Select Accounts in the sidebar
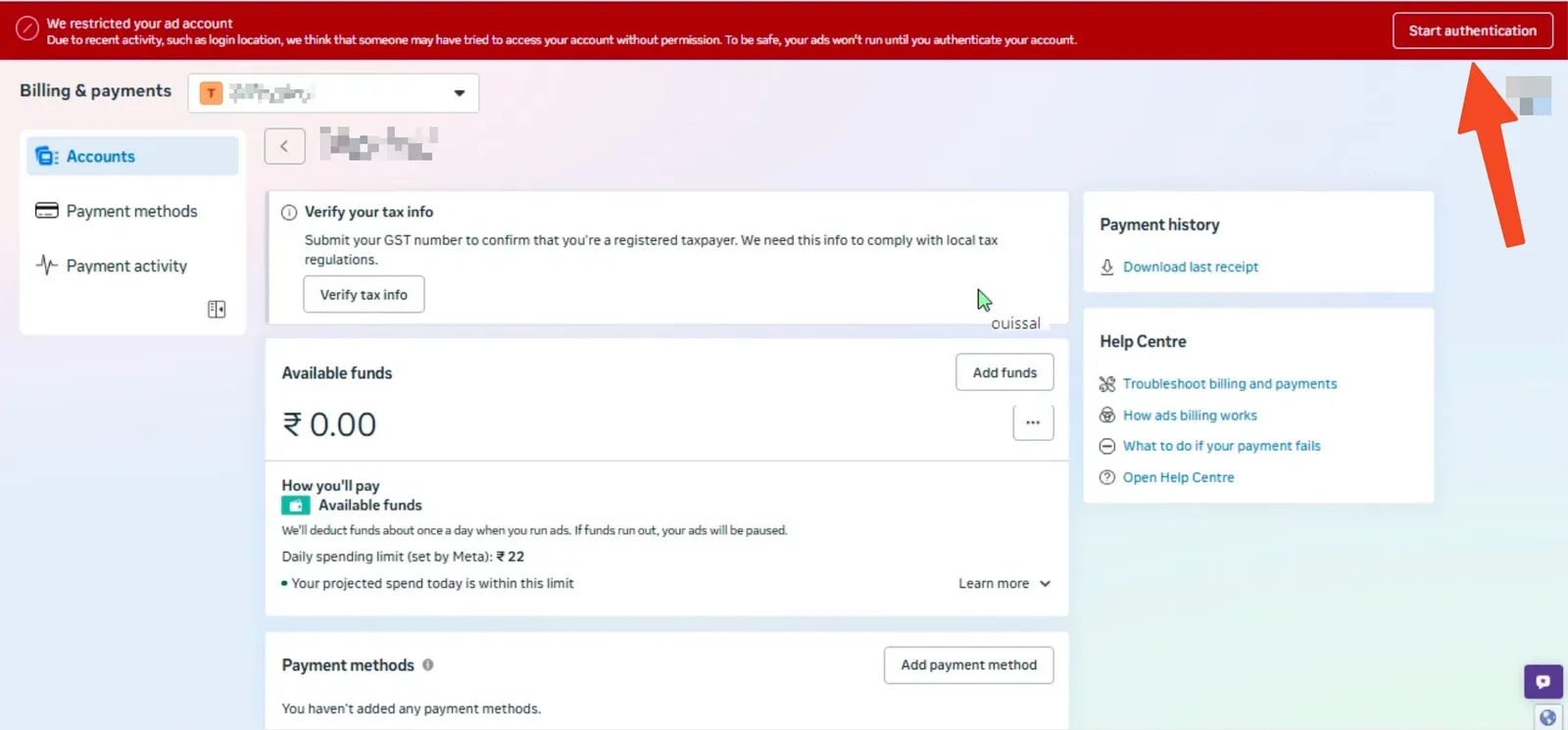1568x730 pixels. (132, 157)
